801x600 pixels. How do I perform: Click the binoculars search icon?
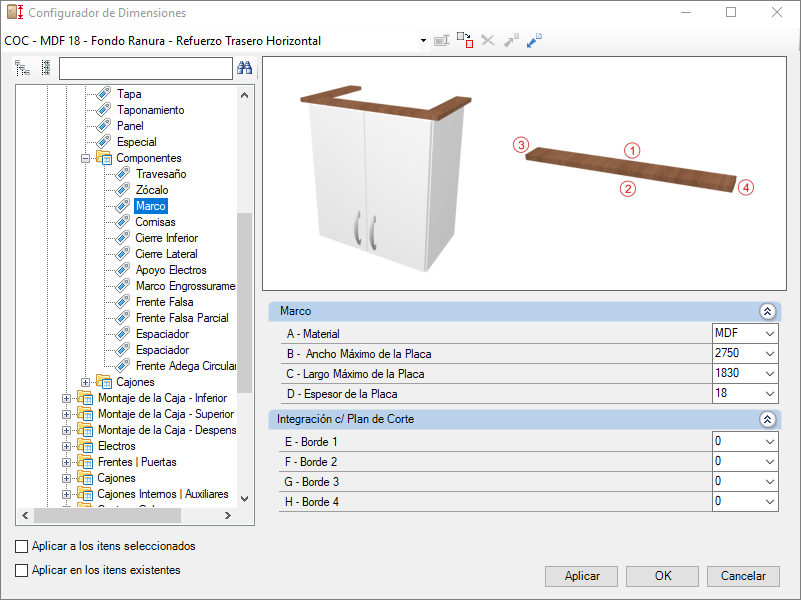[245, 68]
